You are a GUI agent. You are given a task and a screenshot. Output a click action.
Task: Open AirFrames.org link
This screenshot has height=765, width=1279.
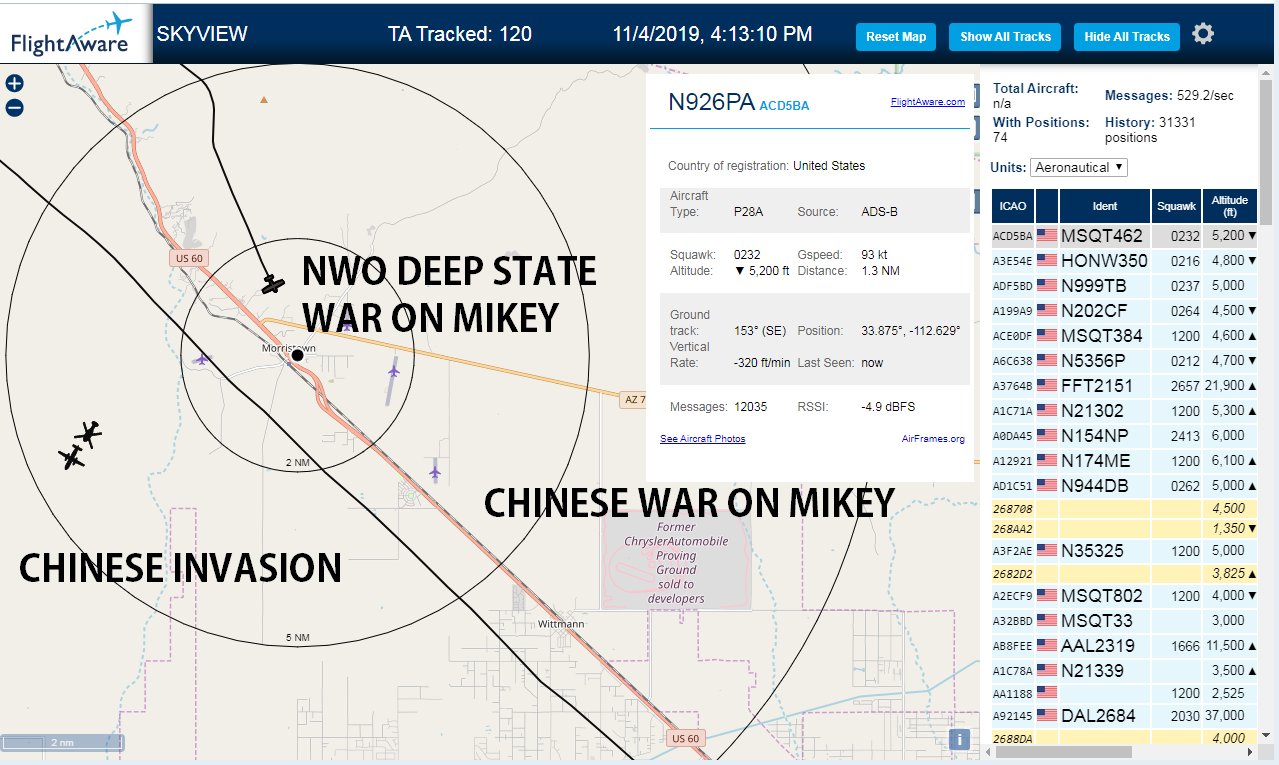[933, 439]
